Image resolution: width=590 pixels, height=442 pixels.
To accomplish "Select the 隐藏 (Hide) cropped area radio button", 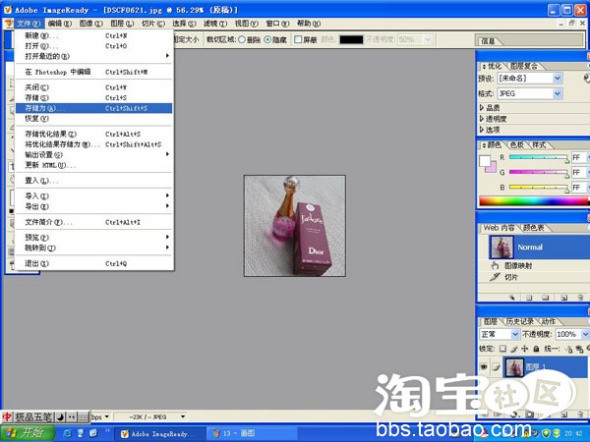I will click(268, 39).
